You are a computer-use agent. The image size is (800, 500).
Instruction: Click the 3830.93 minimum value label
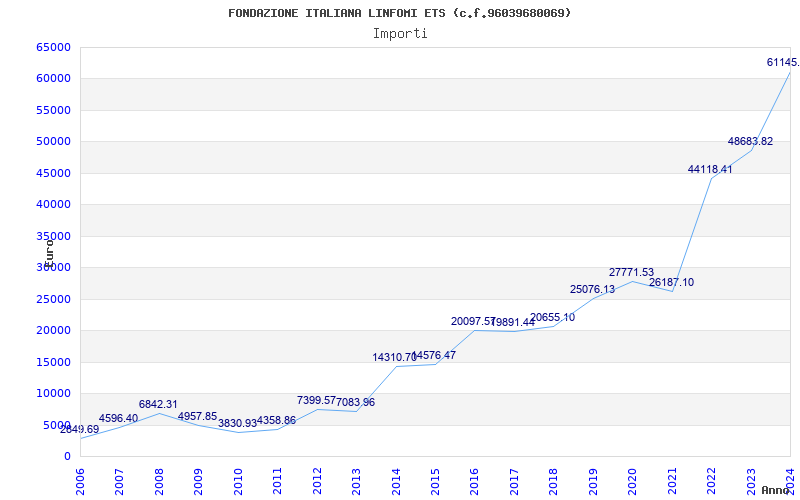237,423
